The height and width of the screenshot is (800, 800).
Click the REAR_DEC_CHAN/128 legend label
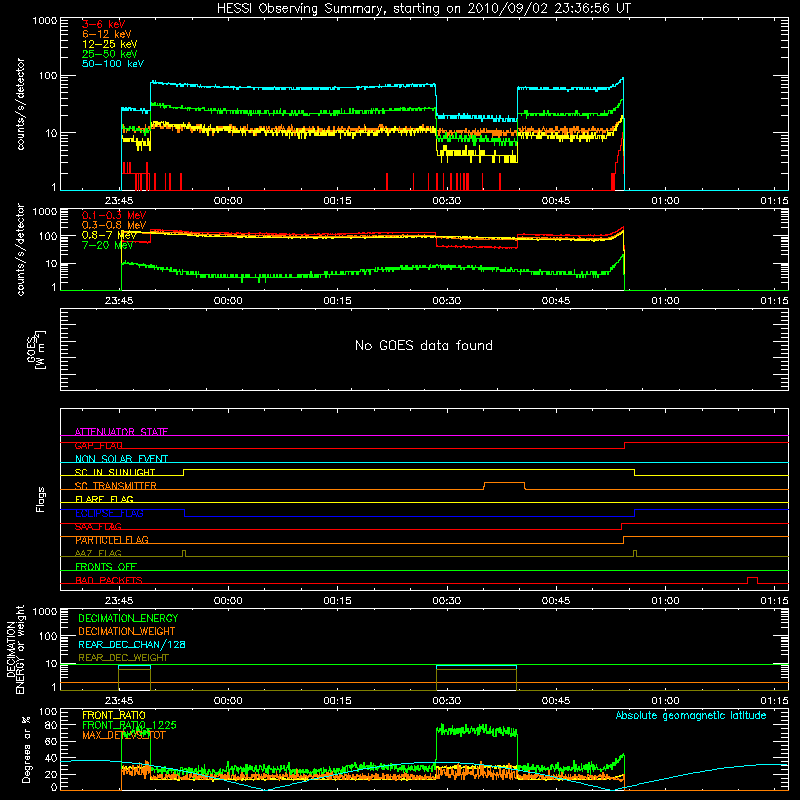point(132,644)
